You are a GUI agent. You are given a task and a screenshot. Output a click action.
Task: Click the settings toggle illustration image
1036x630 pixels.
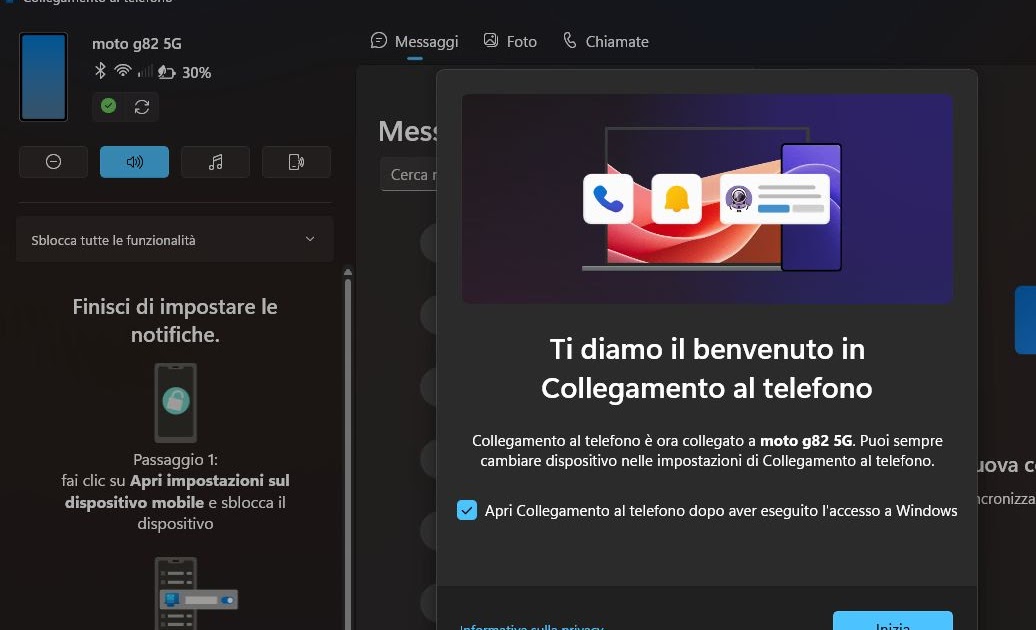click(x=196, y=594)
